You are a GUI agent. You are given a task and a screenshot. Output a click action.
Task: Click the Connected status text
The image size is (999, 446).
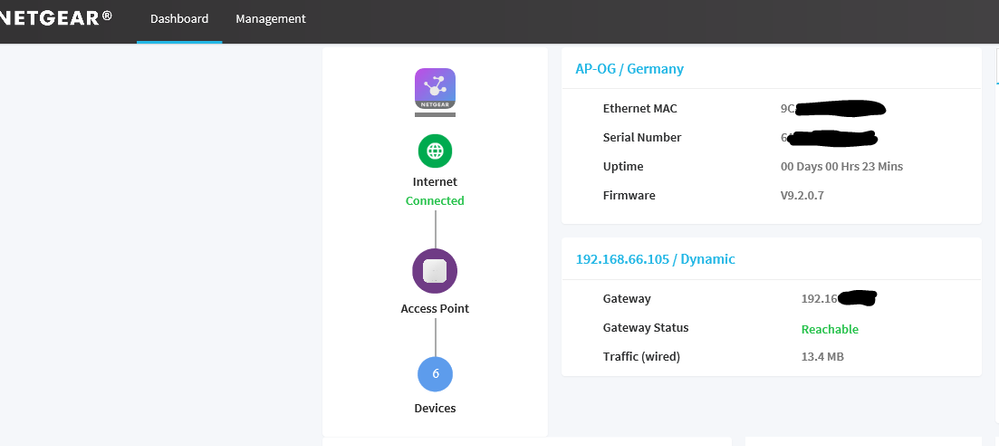pyautogui.click(x=435, y=201)
